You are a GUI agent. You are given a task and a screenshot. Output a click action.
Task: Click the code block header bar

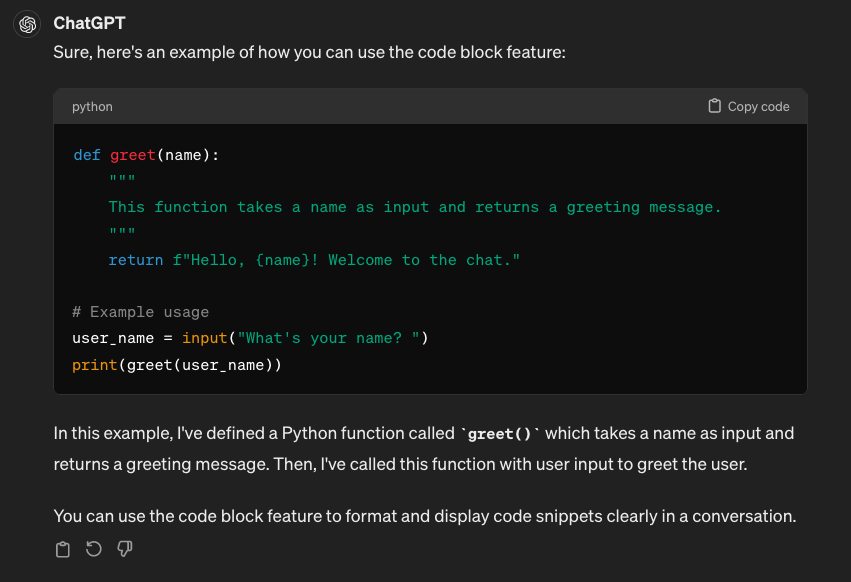click(x=430, y=106)
